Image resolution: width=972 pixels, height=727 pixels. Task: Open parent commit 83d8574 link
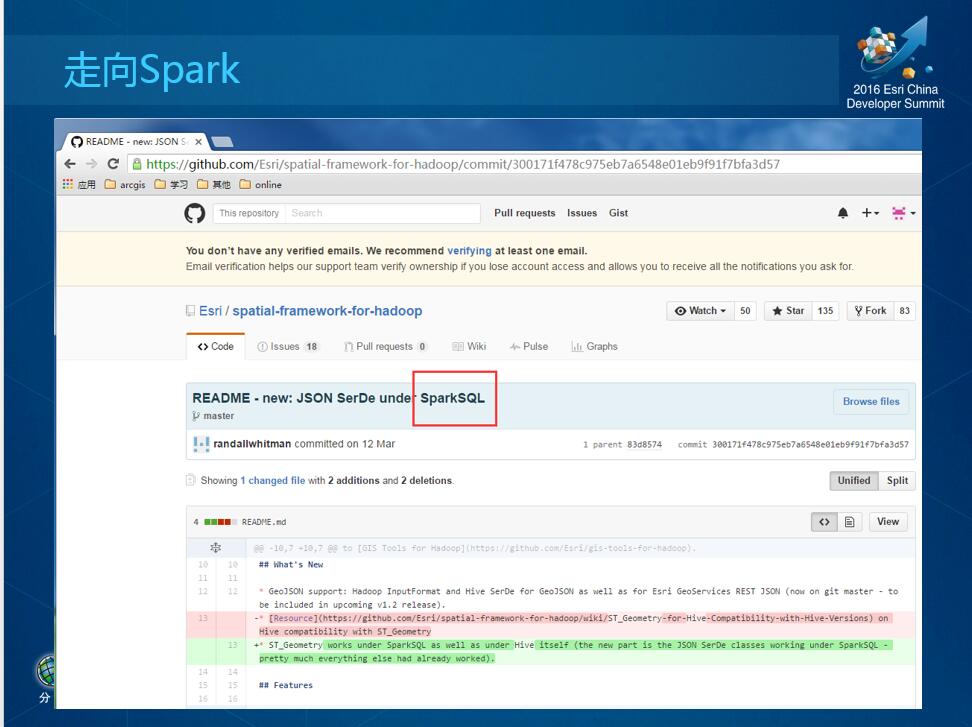644,444
